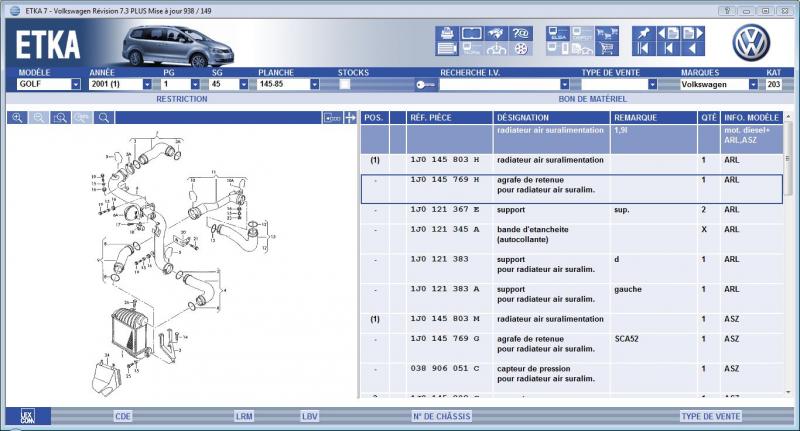The width and height of the screenshot is (800, 431).
Task: Click the CDE button in bottom bar
Action: [x=123, y=416]
